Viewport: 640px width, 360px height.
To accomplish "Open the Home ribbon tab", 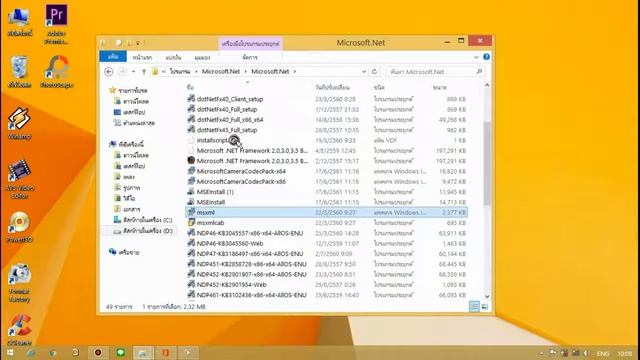I will coord(142,58).
